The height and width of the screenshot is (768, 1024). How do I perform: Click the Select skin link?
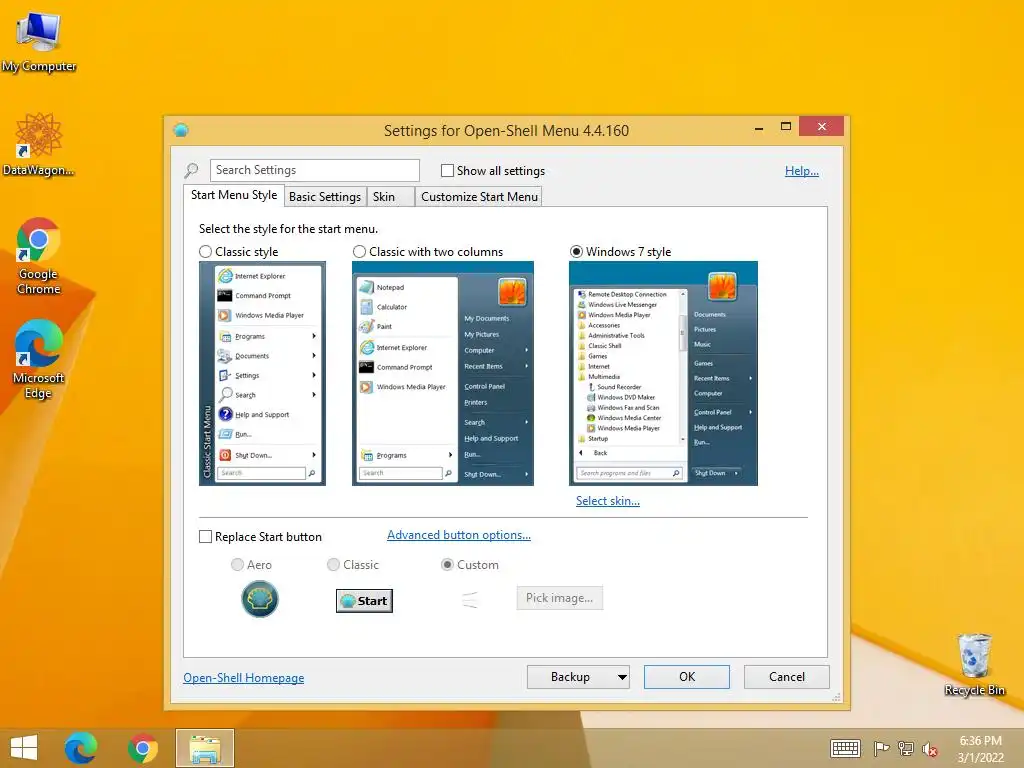coord(607,501)
